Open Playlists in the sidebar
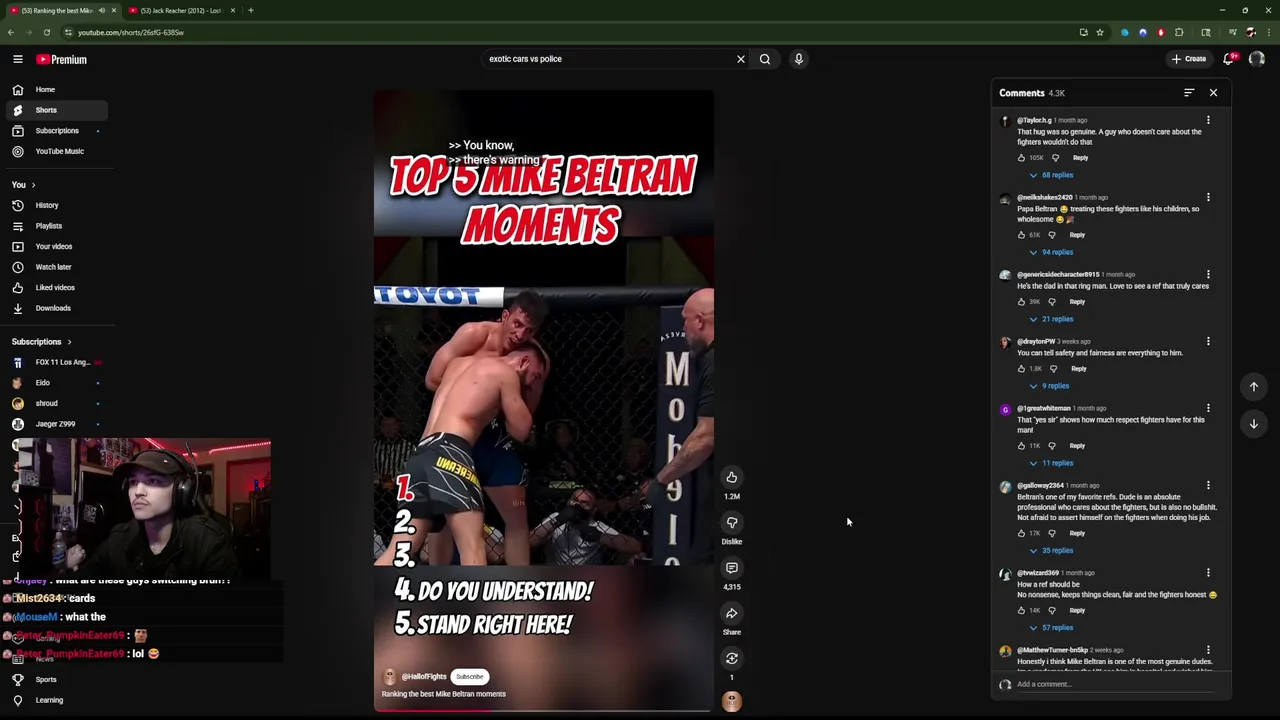 pyautogui.click(x=55, y=226)
